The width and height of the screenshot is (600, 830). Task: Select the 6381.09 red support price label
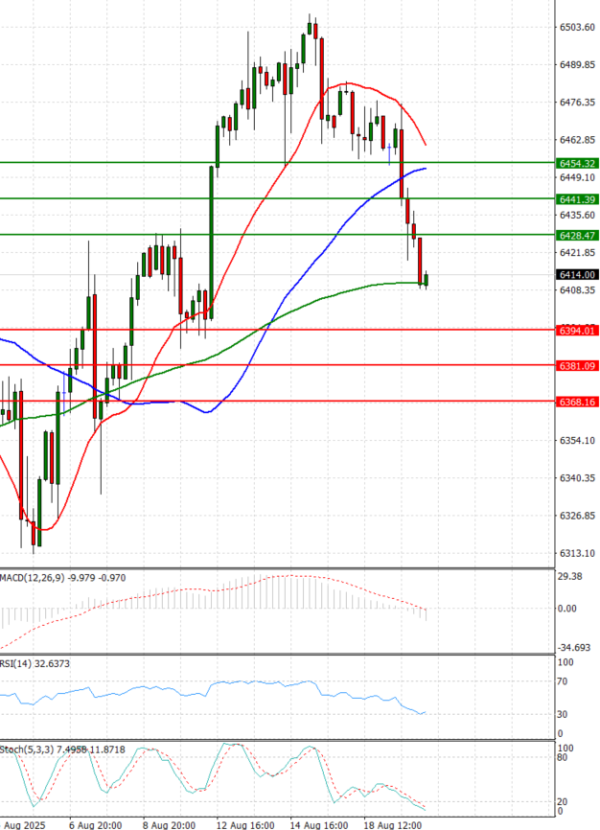(577, 366)
